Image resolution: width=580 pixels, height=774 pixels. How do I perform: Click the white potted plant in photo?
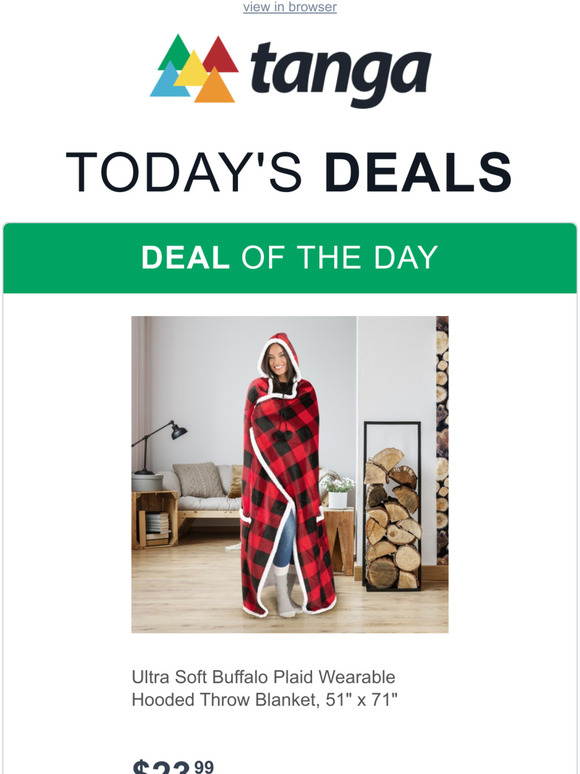[338, 492]
